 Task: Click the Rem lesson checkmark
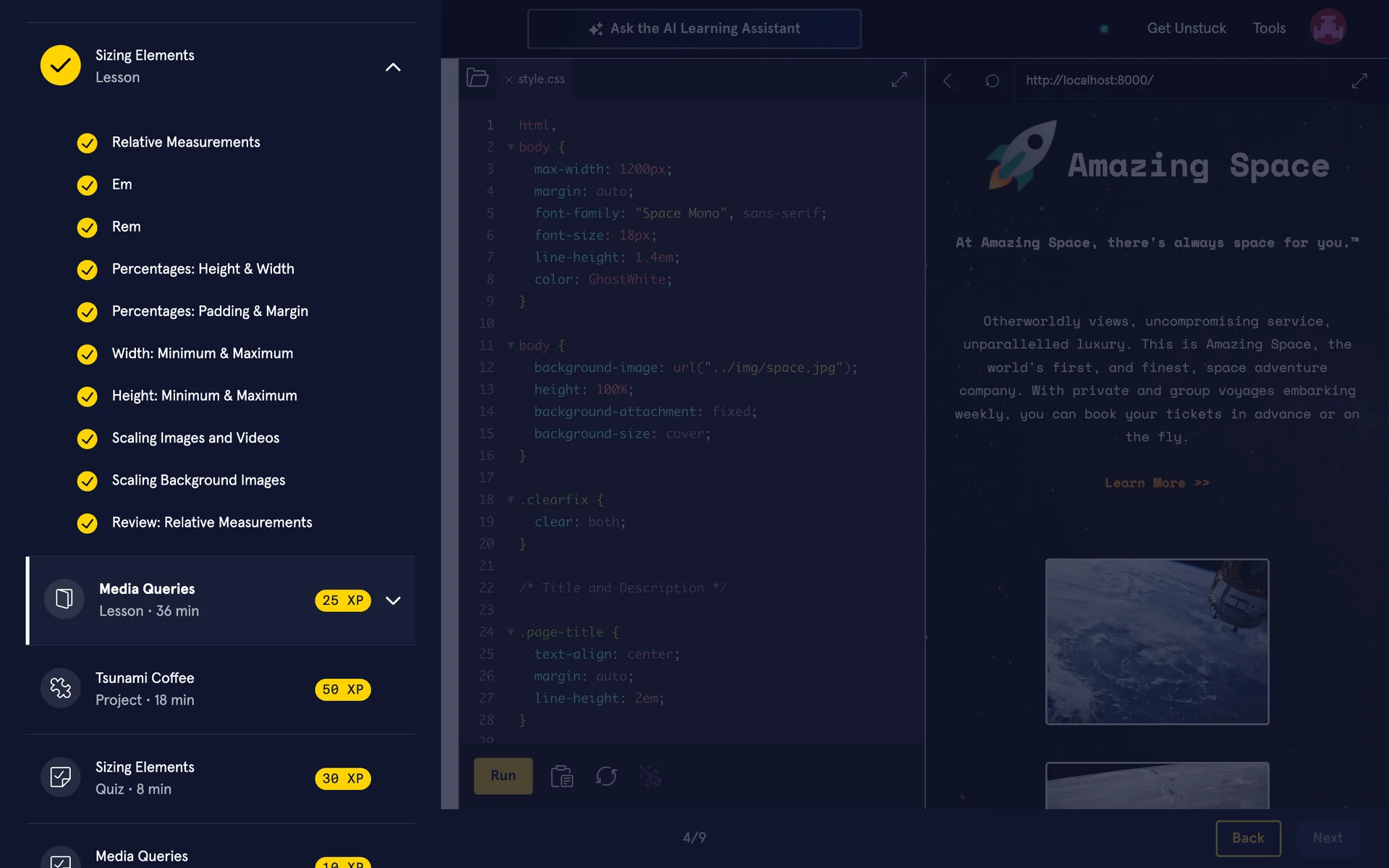(88, 227)
